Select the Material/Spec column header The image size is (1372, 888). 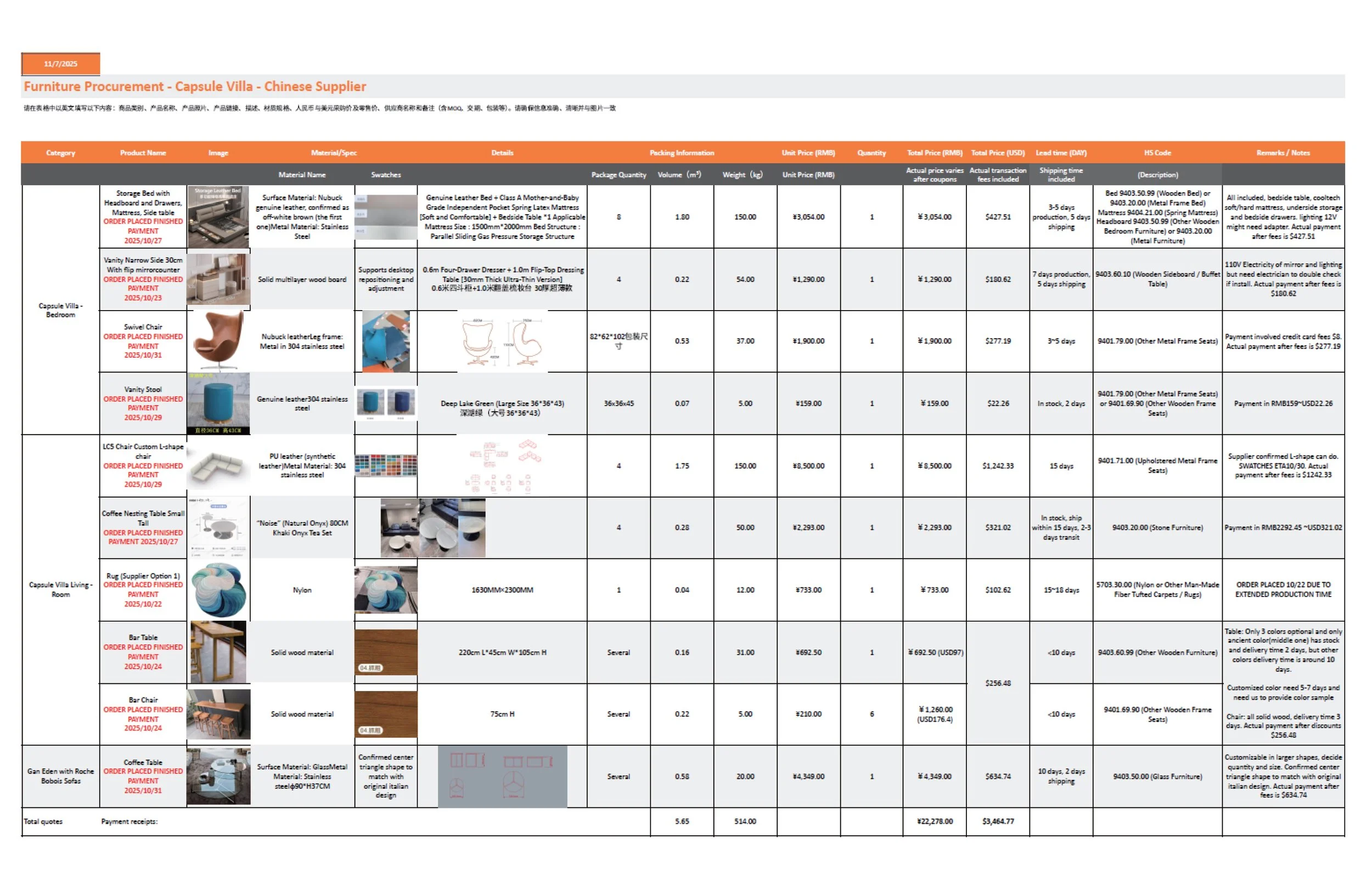334,153
